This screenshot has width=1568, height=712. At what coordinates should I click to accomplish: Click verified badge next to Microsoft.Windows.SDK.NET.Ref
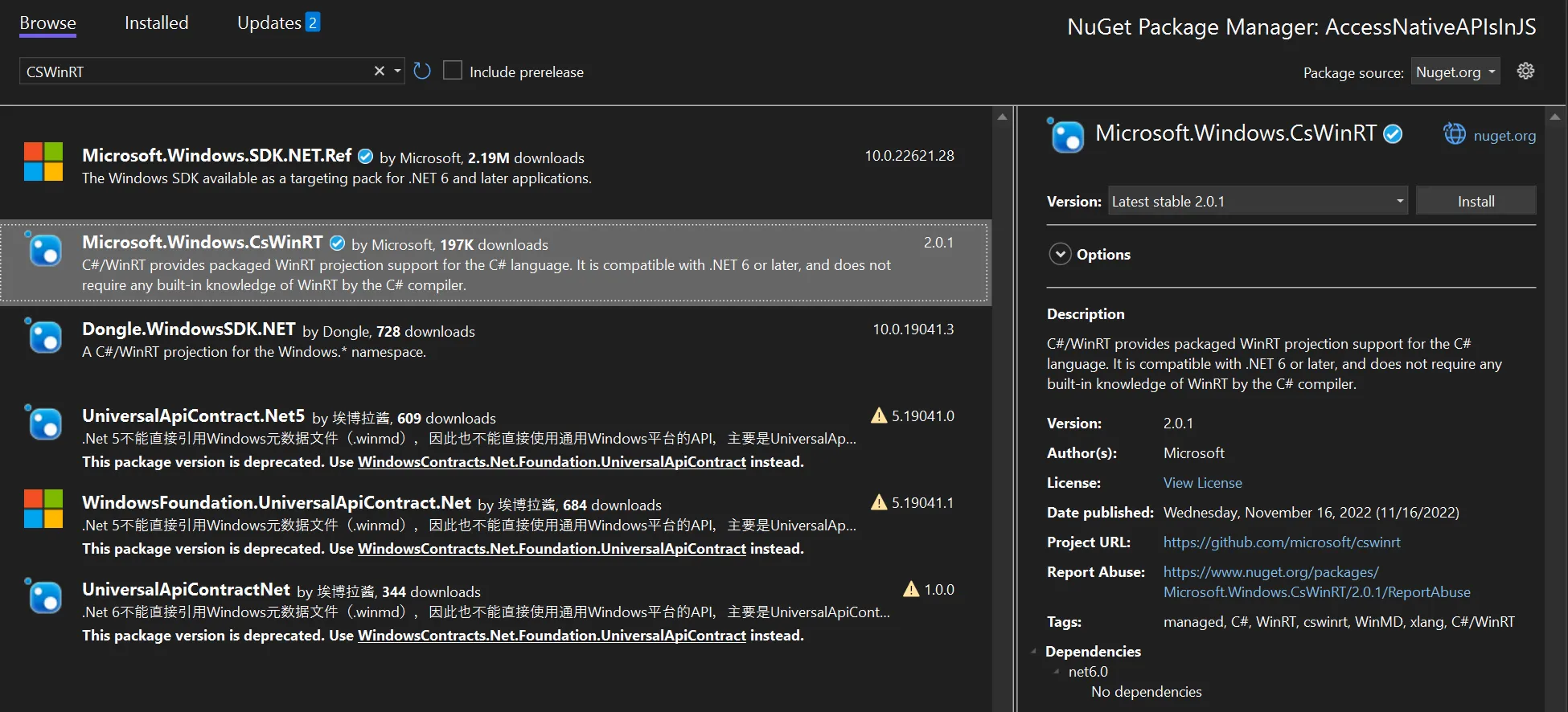click(x=365, y=156)
